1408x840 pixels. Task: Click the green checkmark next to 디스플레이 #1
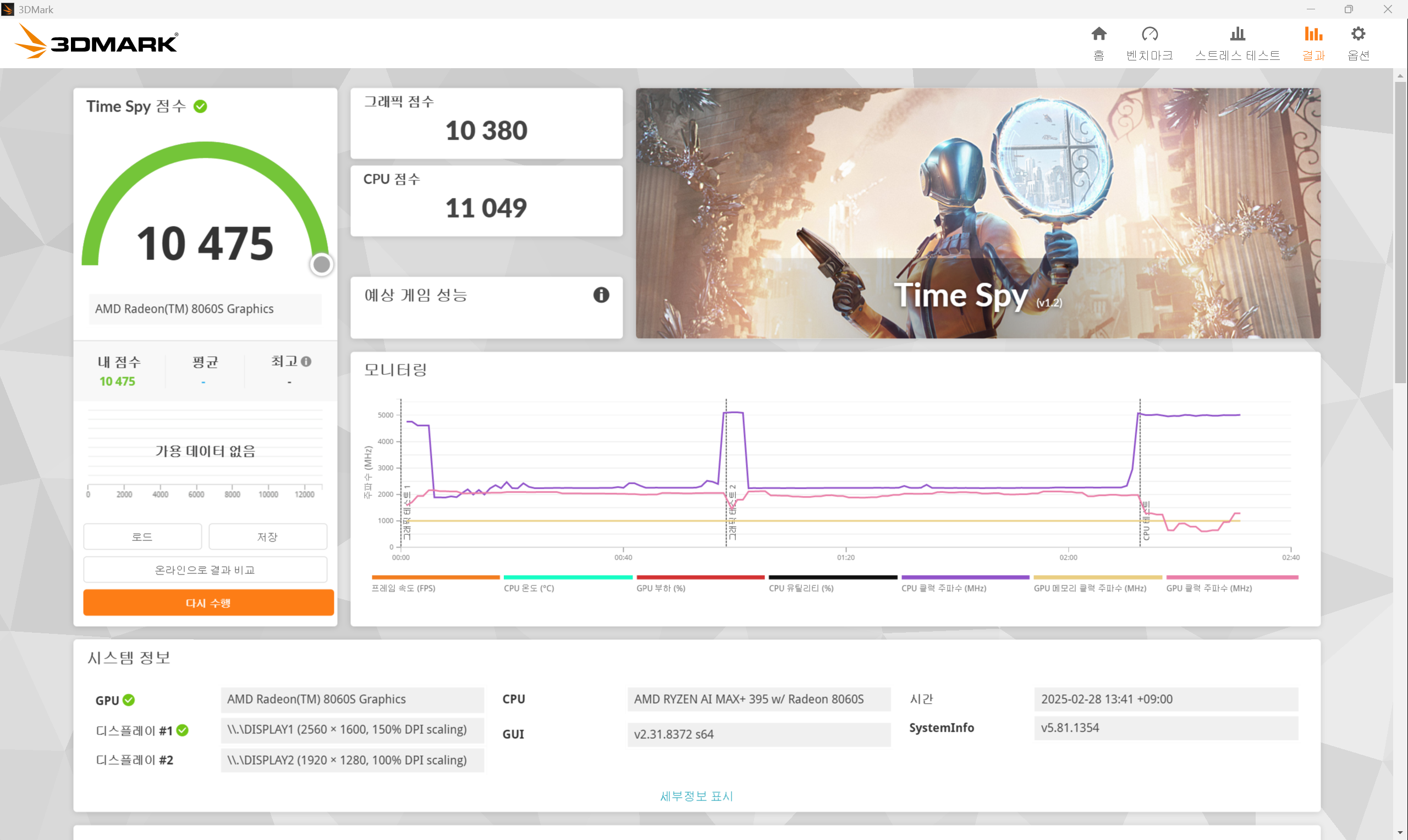coord(182,731)
